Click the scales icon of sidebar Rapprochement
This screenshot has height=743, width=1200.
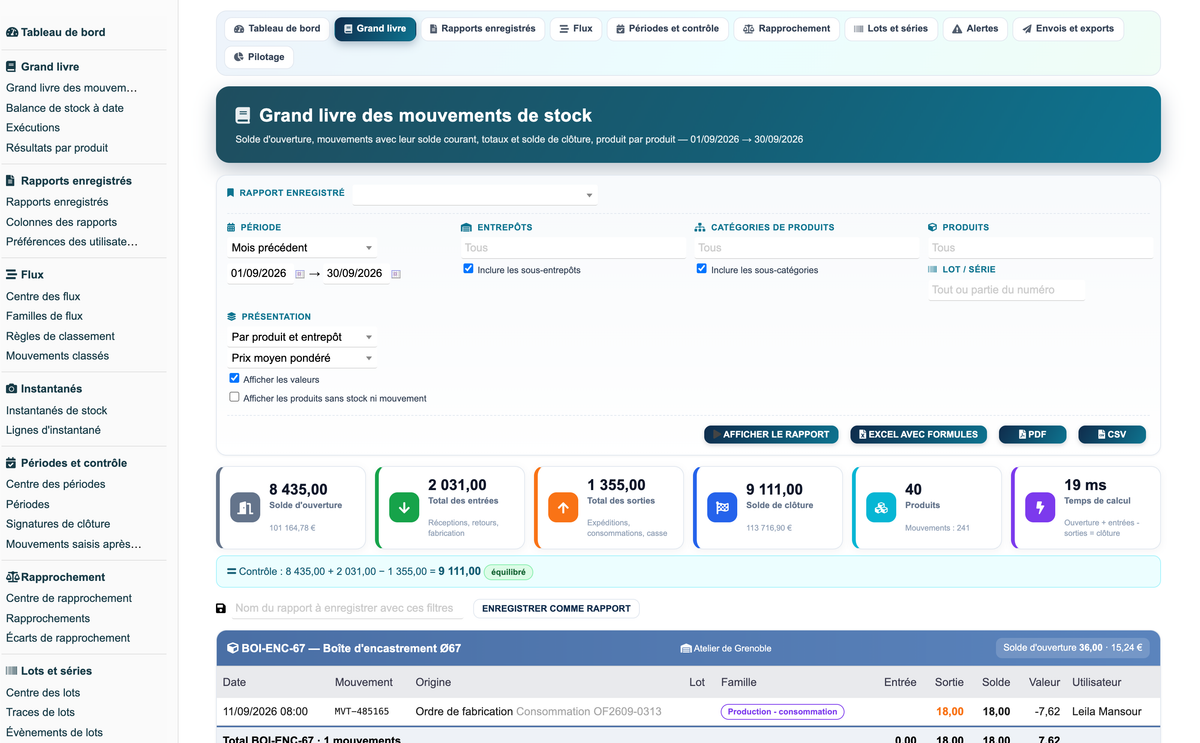coord(12,577)
